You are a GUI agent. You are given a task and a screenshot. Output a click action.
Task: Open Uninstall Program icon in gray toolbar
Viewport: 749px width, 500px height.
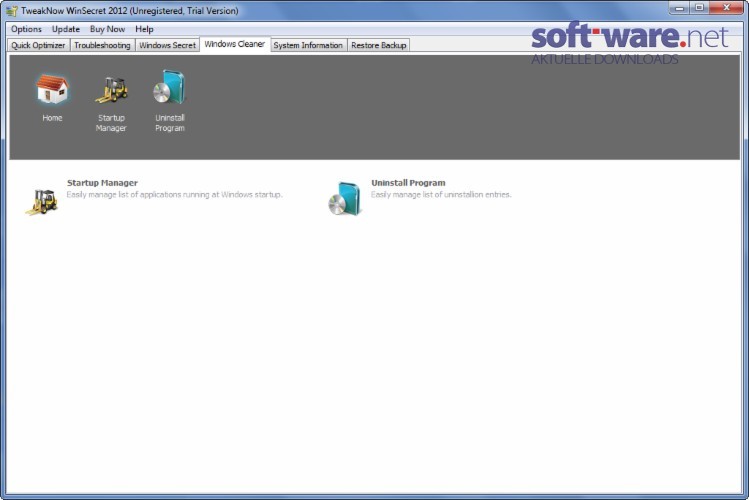(x=170, y=87)
